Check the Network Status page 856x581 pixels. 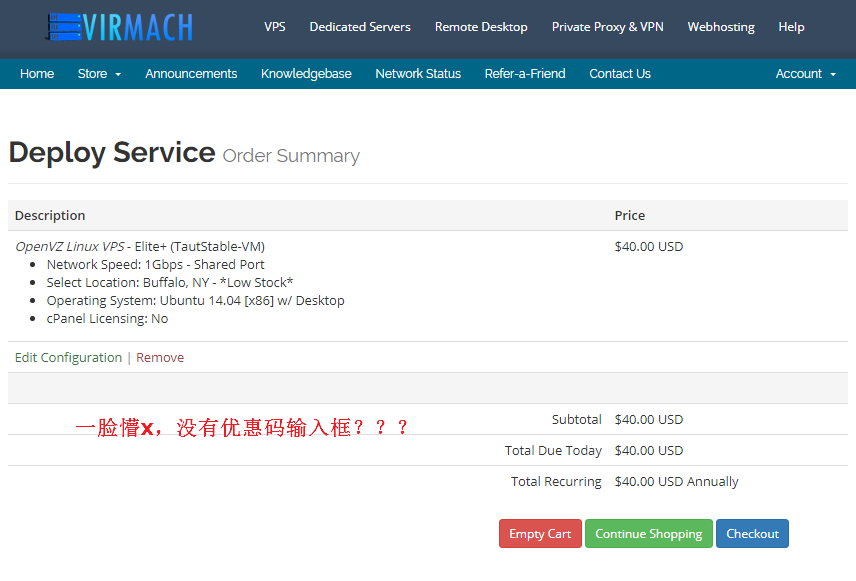click(x=418, y=73)
